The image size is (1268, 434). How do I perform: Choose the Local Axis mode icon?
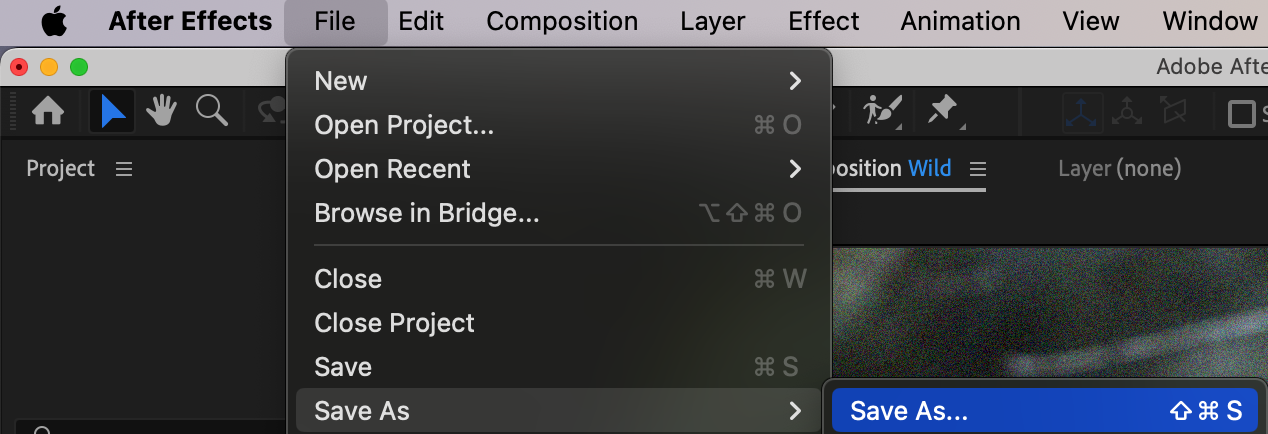(1082, 112)
